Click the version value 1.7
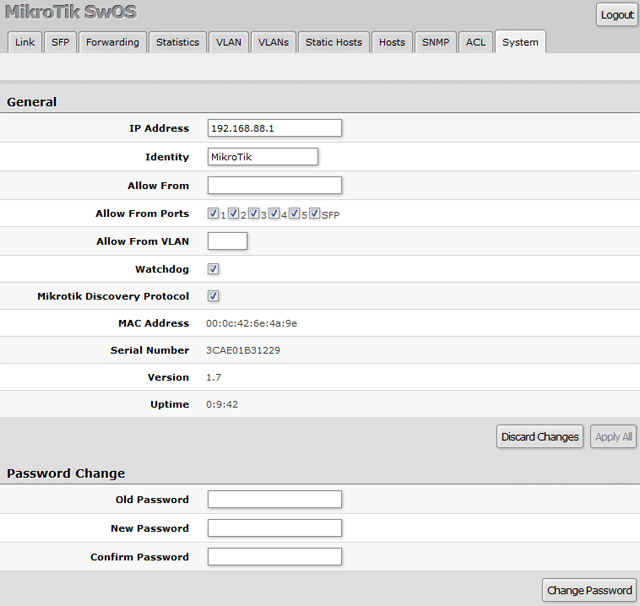This screenshot has height=606, width=640. tap(213, 377)
